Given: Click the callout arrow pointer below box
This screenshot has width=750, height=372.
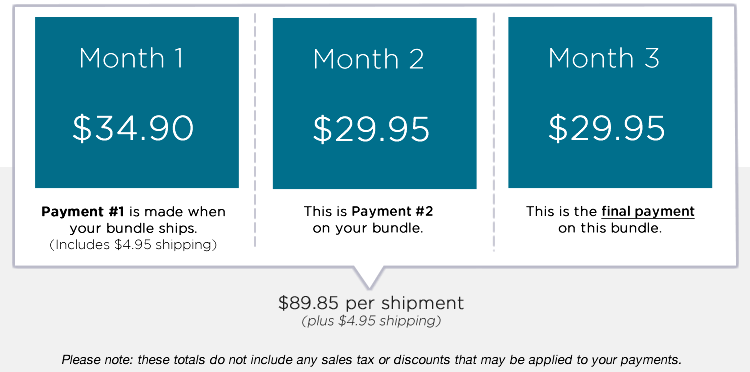Looking at the screenshot, I should (369, 277).
